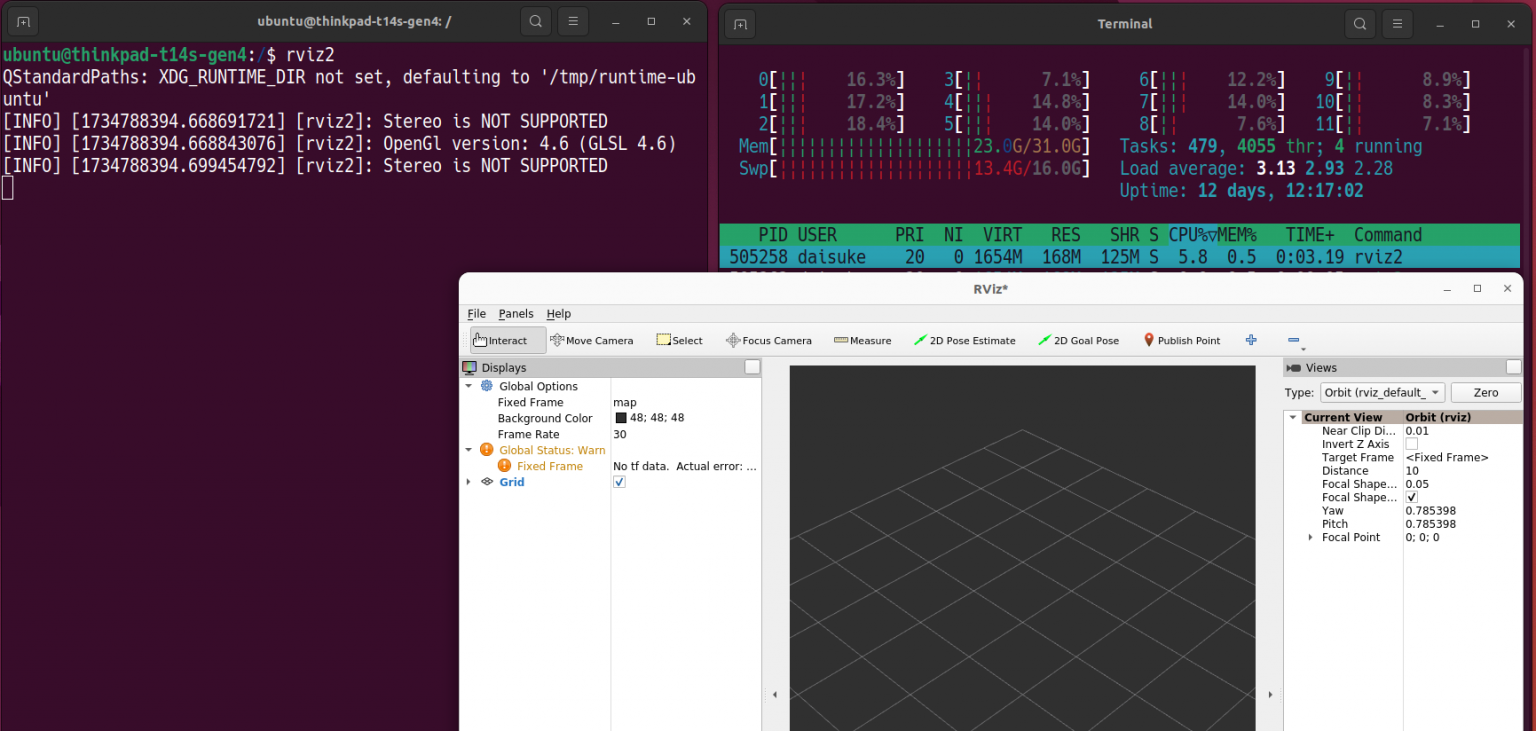Choose the Select tool in RViz toolbar

click(679, 340)
